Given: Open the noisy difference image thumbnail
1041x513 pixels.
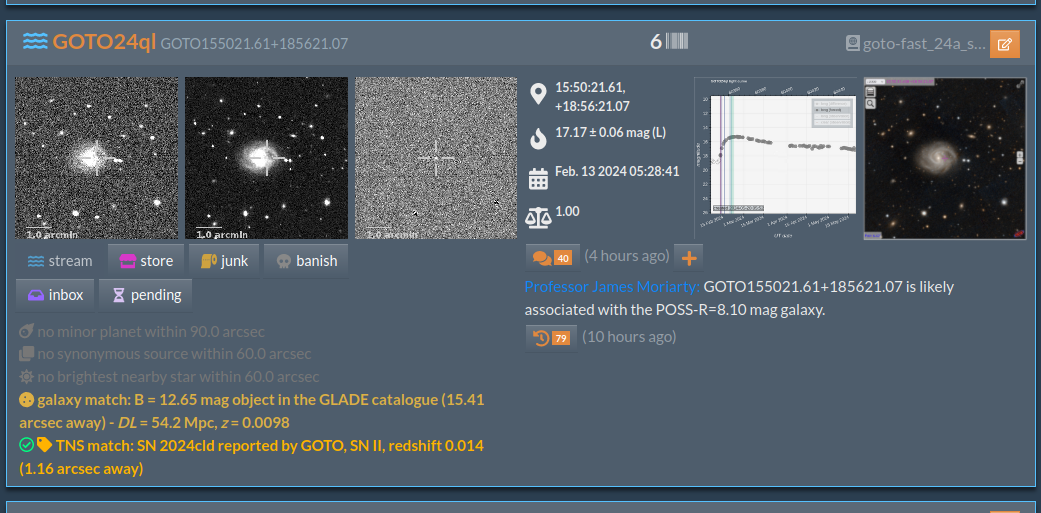Looking at the screenshot, I should pyautogui.click(x=436, y=158).
